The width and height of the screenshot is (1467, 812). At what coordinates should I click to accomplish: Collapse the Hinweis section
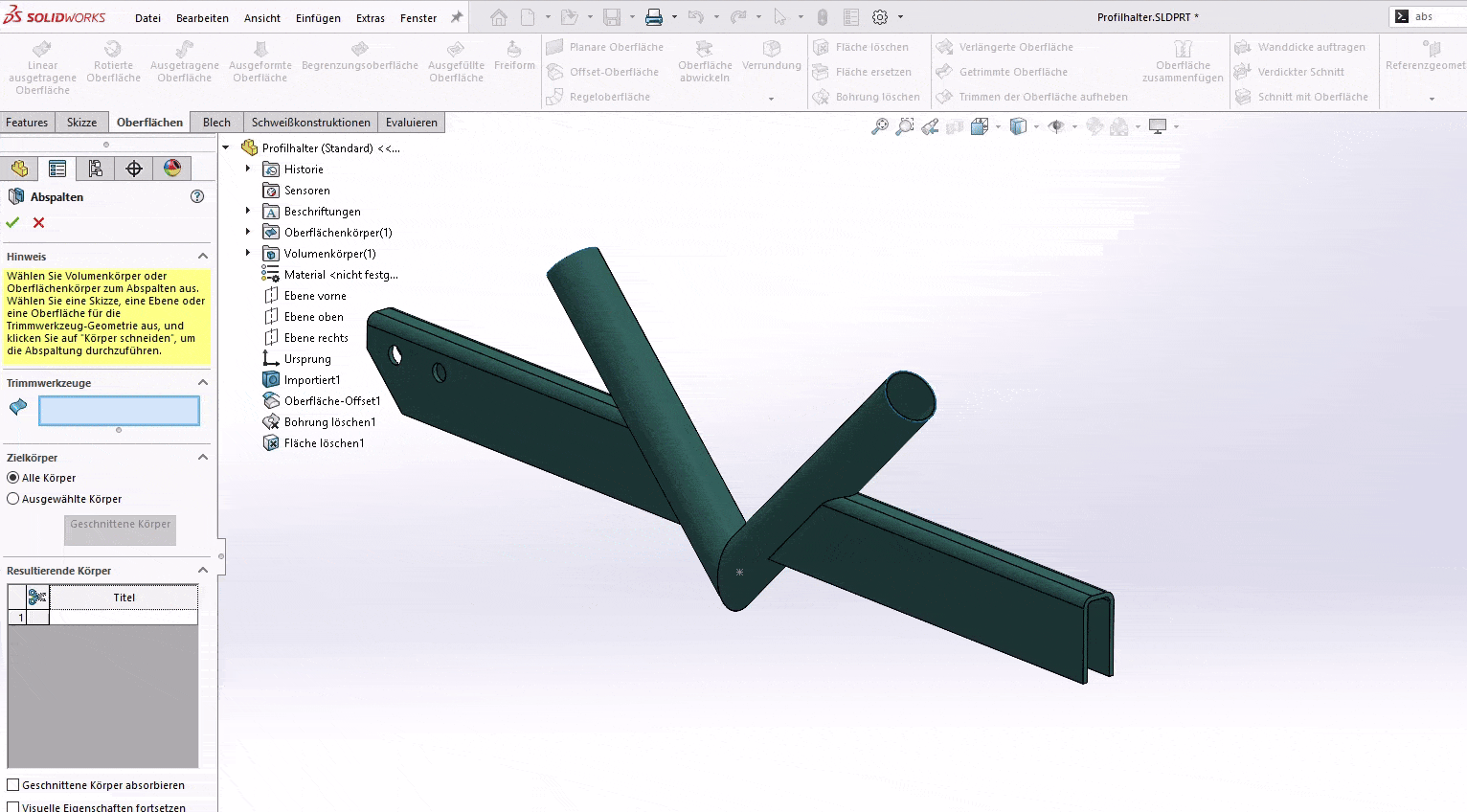tap(203, 257)
